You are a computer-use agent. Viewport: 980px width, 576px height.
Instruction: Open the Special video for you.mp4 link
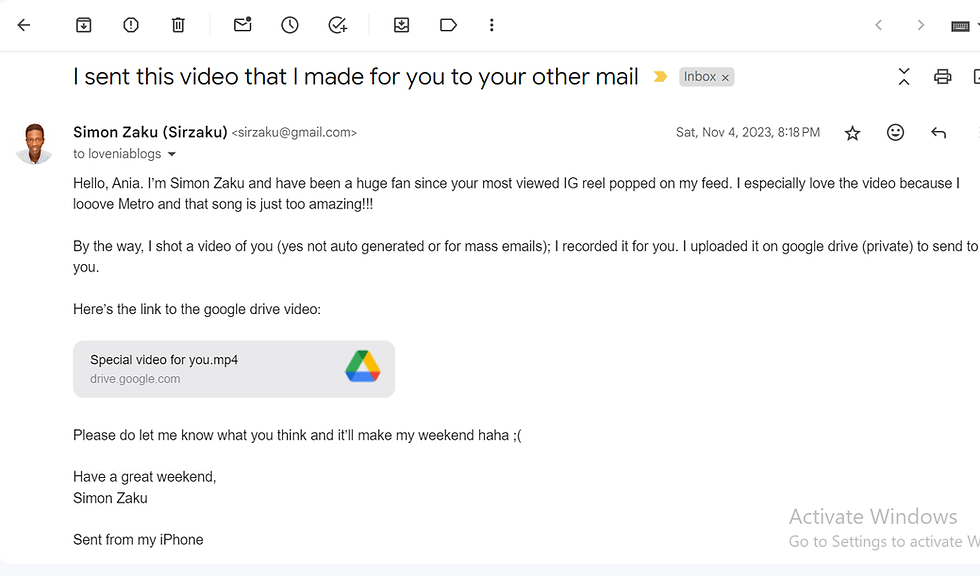click(x=233, y=369)
